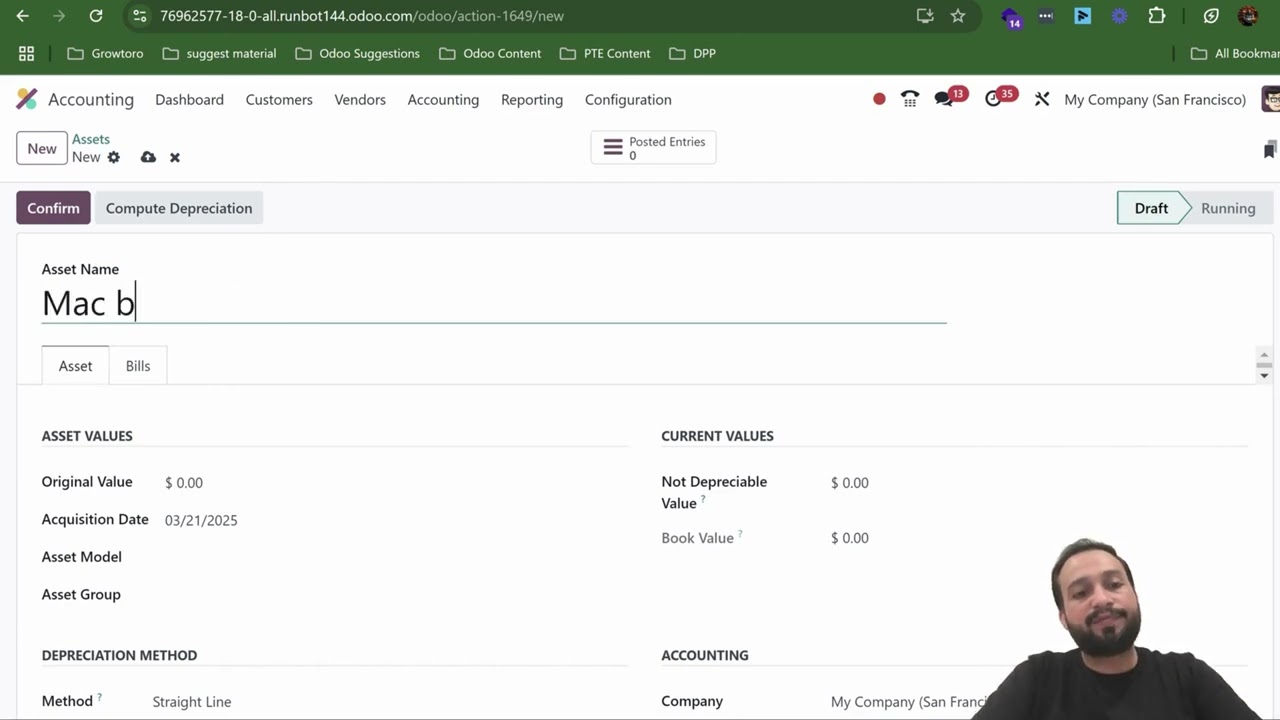
Task: Open Posted Entries smart button
Action: (653, 148)
